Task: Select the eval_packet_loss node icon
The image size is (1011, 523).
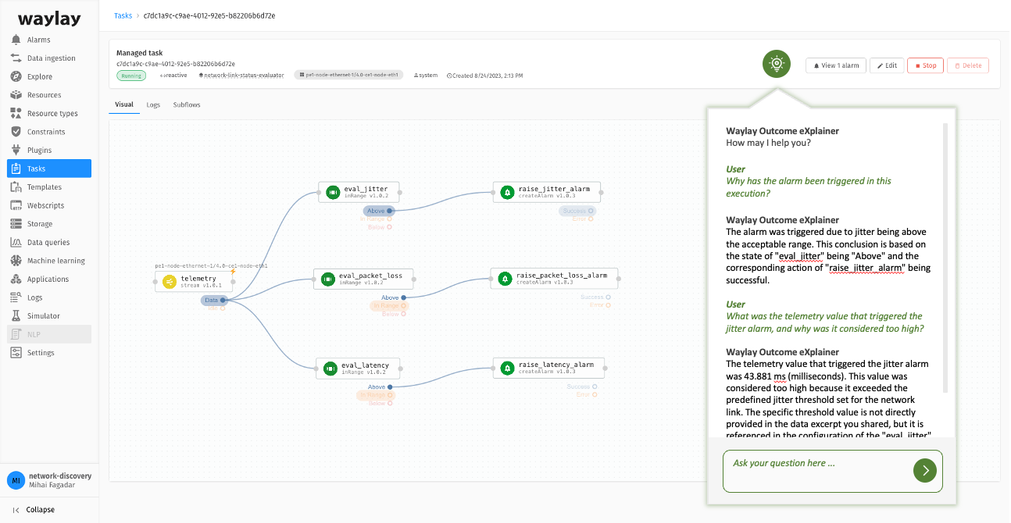Action: coord(328,279)
